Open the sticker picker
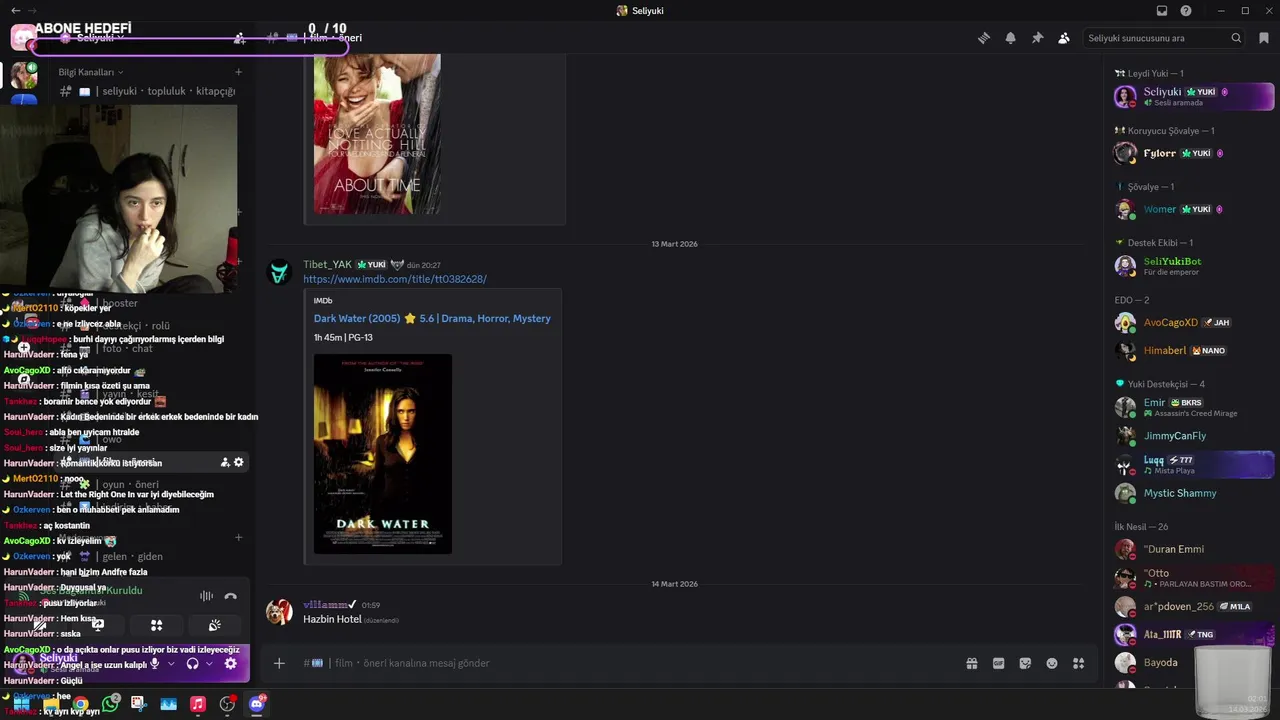Viewport: 1280px width, 720px height. click(1025, 663)
